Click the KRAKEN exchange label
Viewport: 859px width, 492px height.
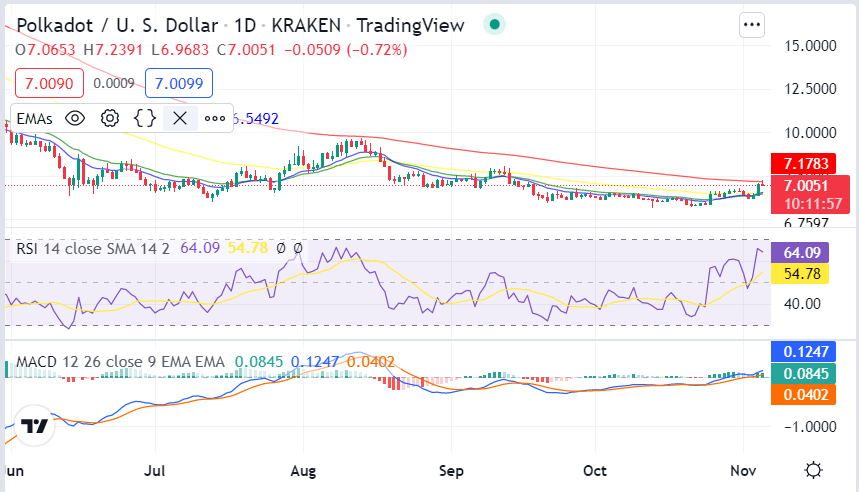click(306, 25)
